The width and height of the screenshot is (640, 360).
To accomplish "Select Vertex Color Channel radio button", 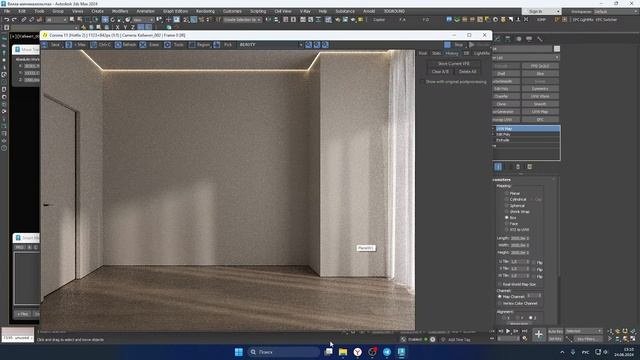I will coord(500,304).
